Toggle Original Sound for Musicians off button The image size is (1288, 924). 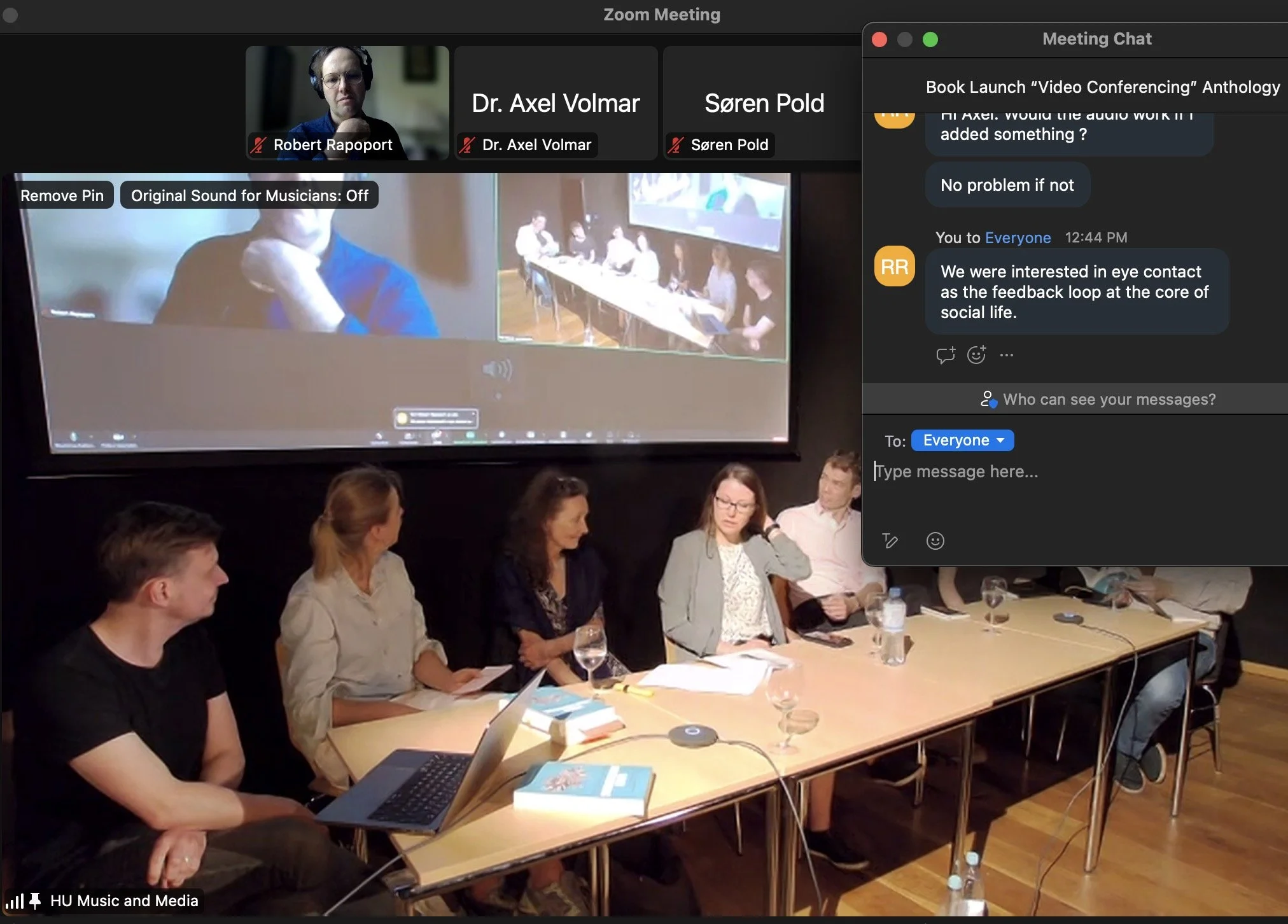click(249, 195)
